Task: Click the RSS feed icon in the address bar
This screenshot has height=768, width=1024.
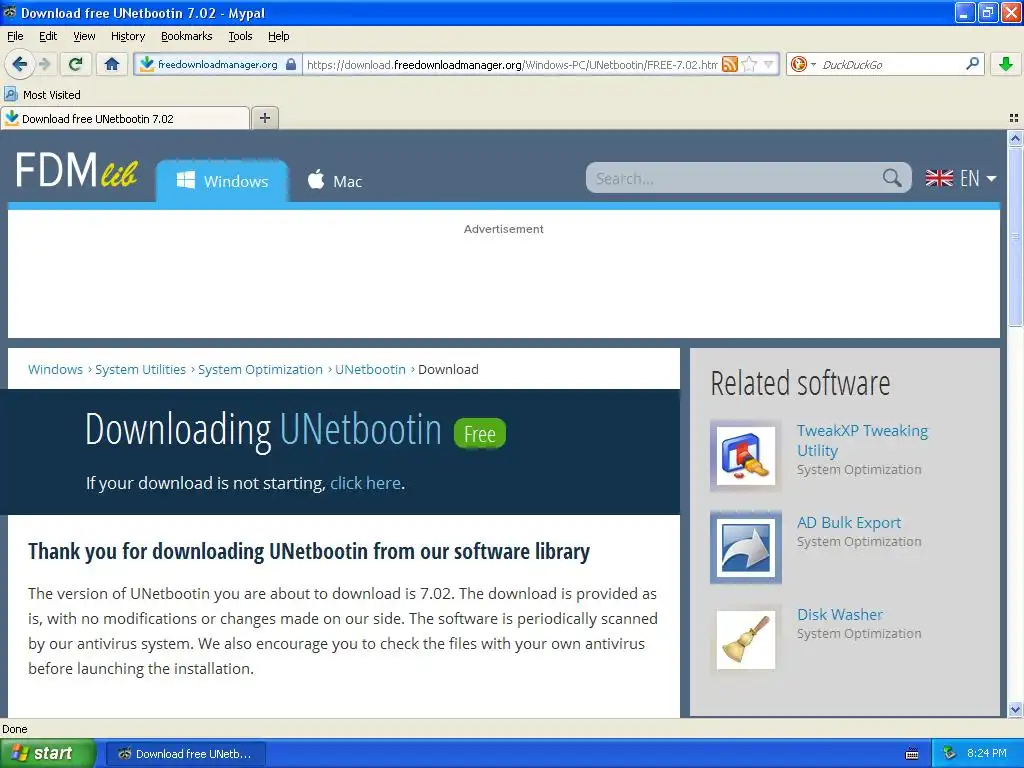Action: point(729,64)
